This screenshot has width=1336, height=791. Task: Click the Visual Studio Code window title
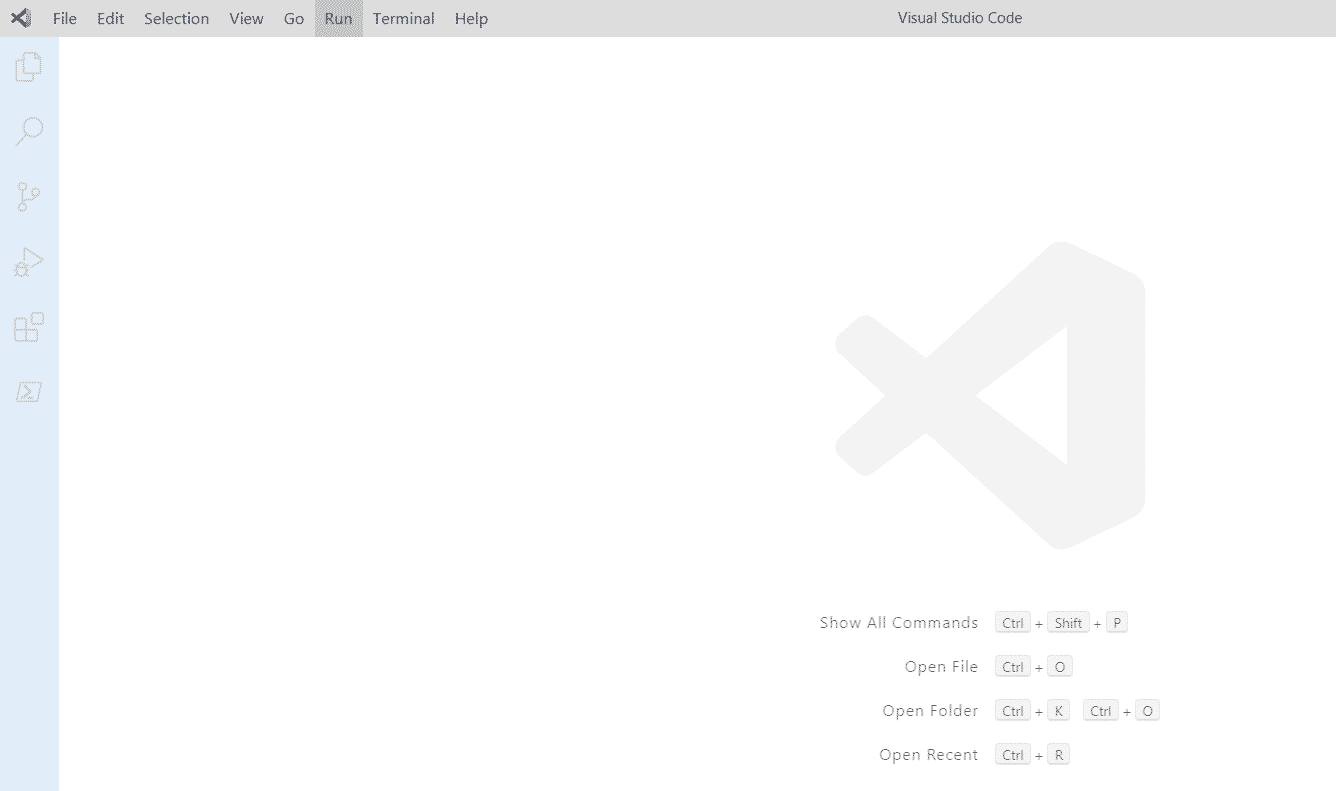coord(959,18)
